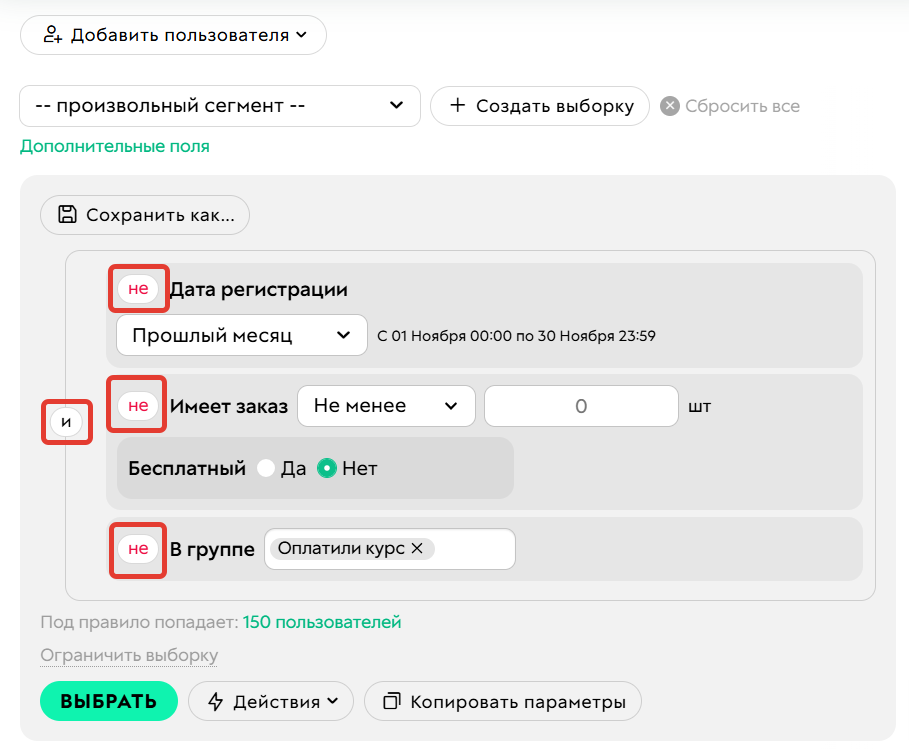909x750 pixels.
Task: Select the «Да» radio for «Бесплатный»
Action: 267,467
